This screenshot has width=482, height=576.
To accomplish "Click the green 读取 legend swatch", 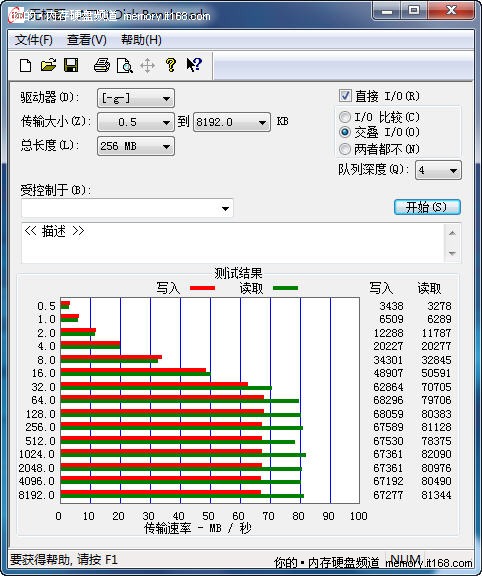I will point(285,288).
